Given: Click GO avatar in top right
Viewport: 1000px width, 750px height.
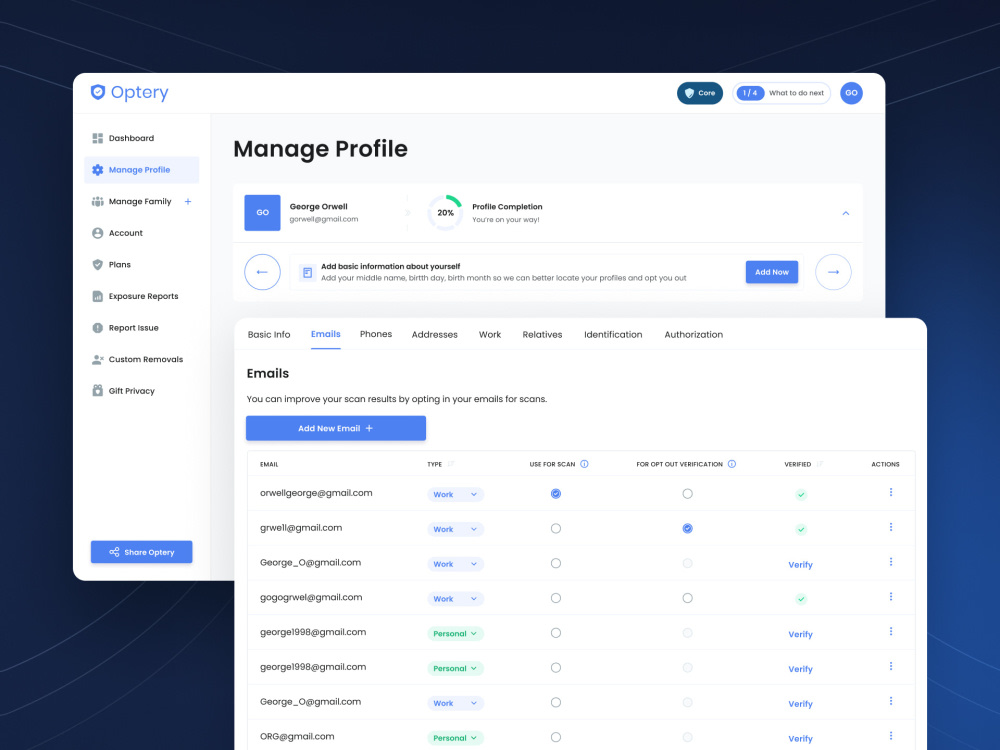Looking at the screenshot, I should [x=851, y=93].
